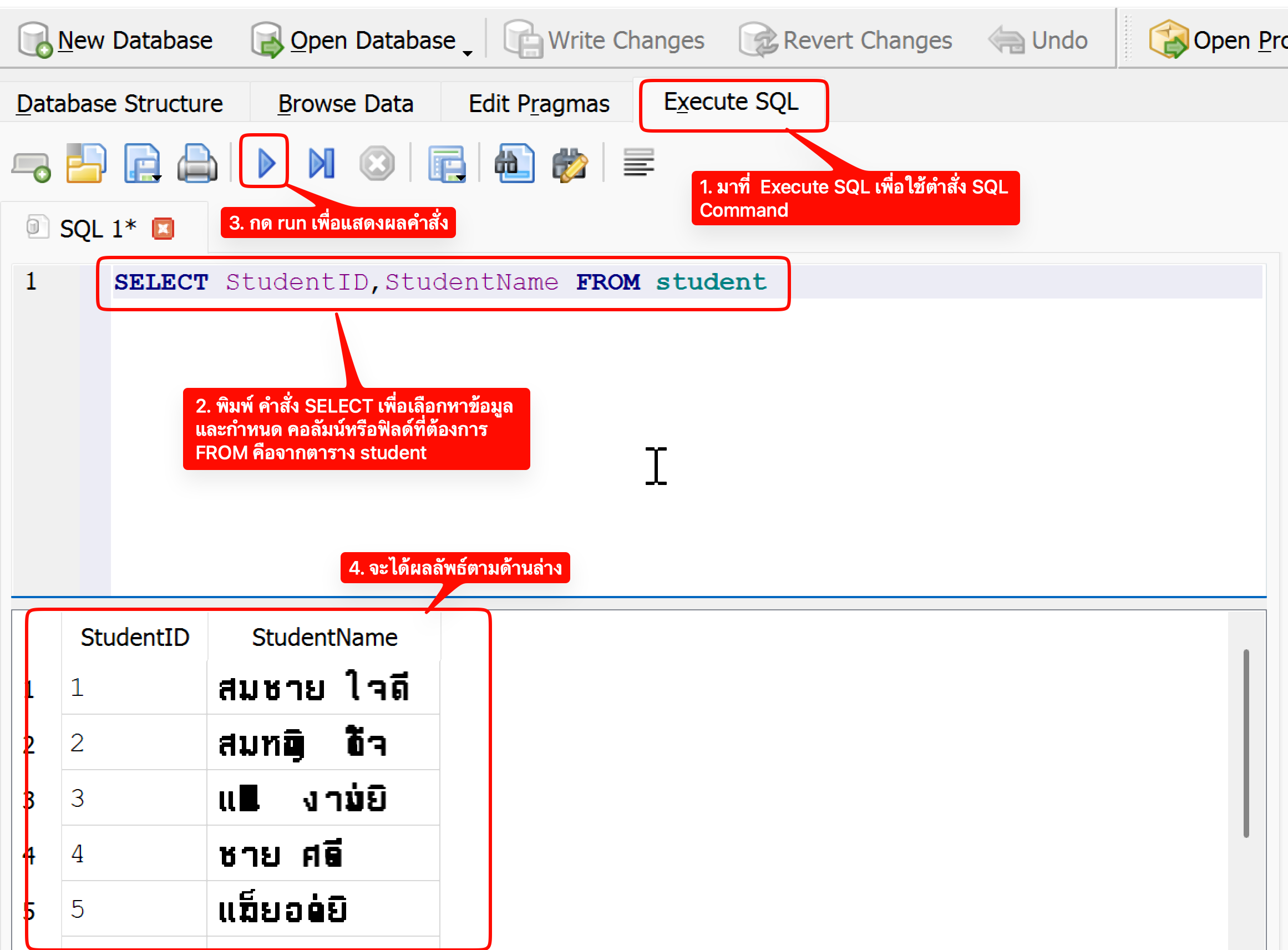
Task: Click the Stop execution icon
Action: pyautogui.click(x=377, y=164)
